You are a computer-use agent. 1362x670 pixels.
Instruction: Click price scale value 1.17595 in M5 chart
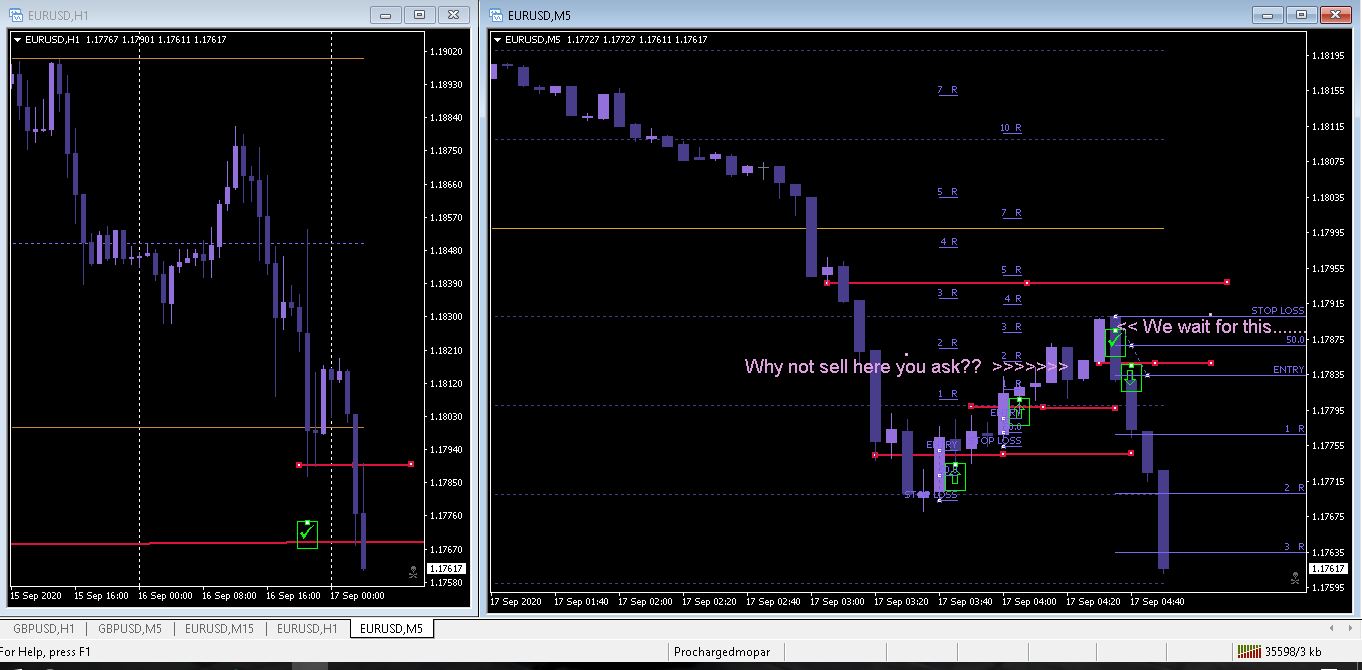tap(1327, 588)
